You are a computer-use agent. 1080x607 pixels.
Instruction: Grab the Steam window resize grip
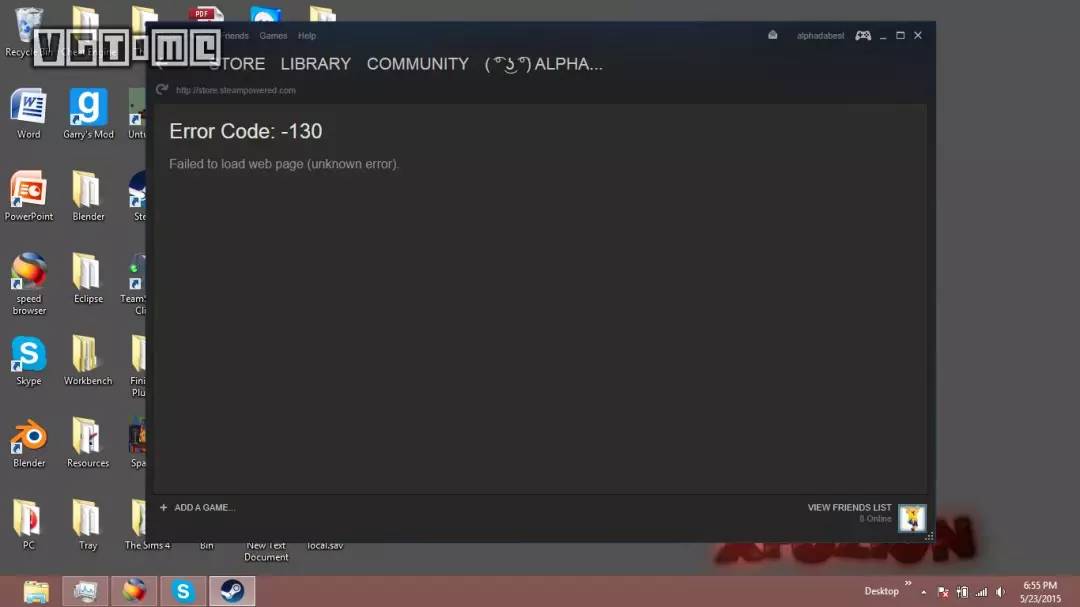pos(929,536)
